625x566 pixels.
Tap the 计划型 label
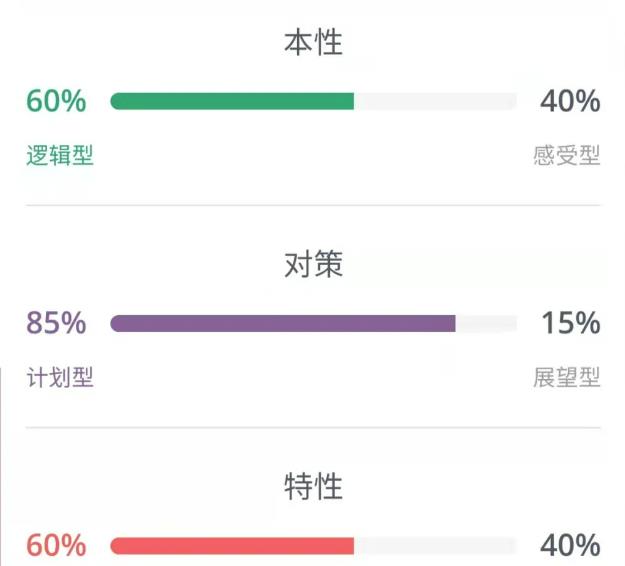(60, 377)
